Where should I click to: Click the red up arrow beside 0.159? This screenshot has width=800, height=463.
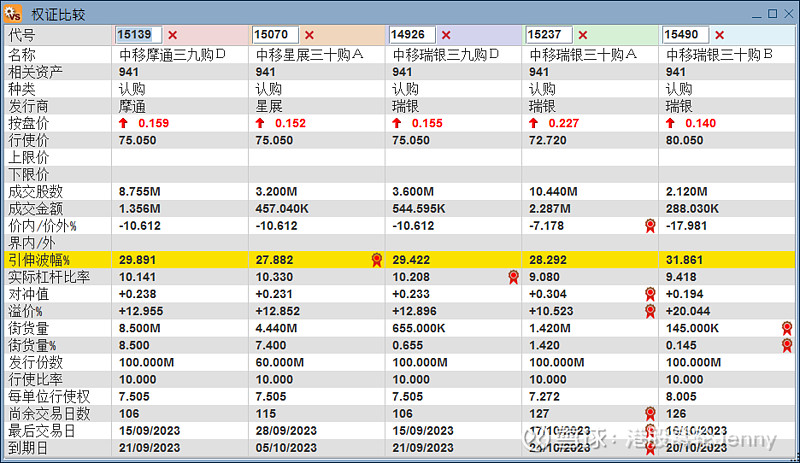click(x=123, y=123)
